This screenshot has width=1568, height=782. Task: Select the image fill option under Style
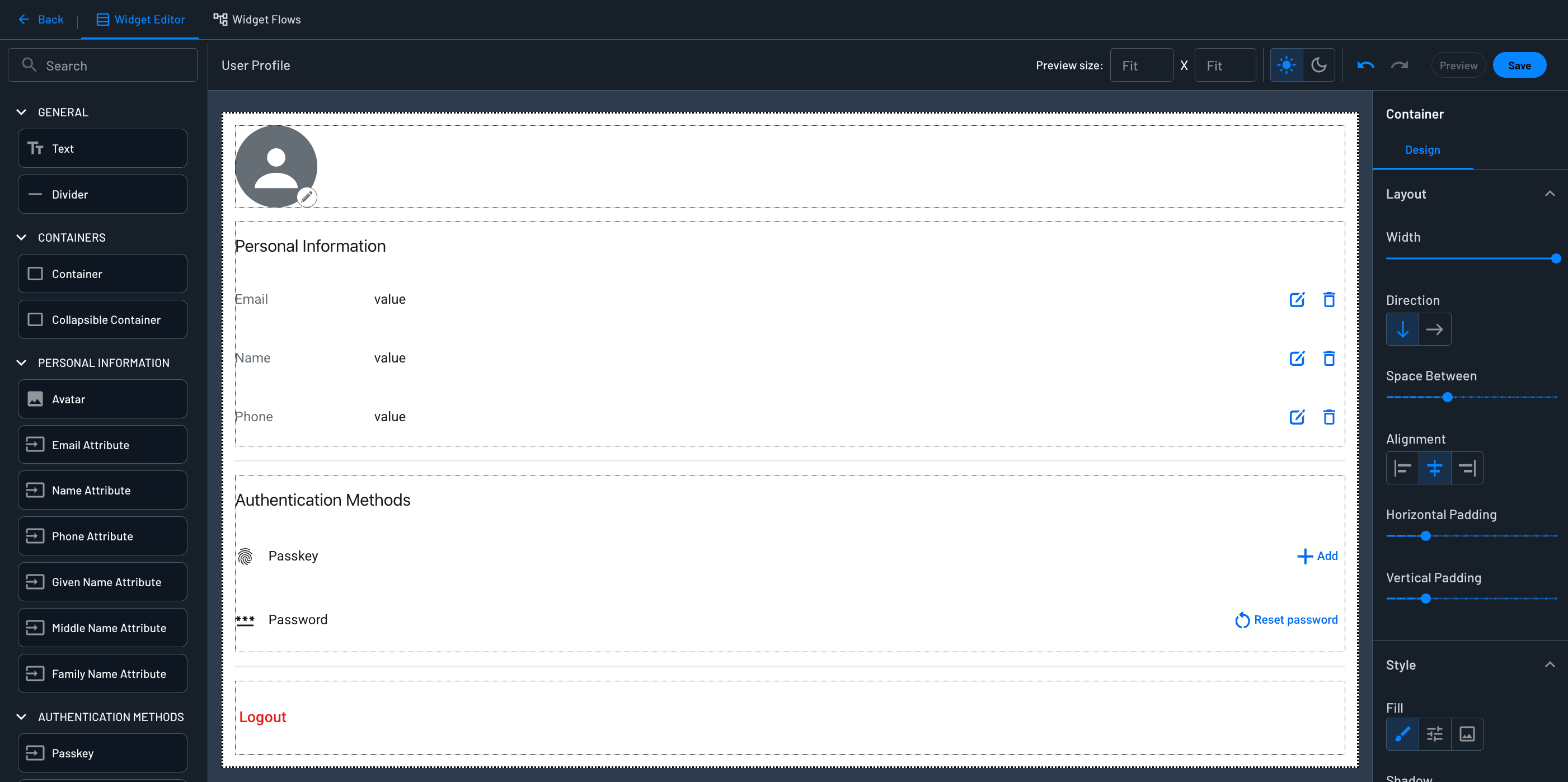(1467, 734)
